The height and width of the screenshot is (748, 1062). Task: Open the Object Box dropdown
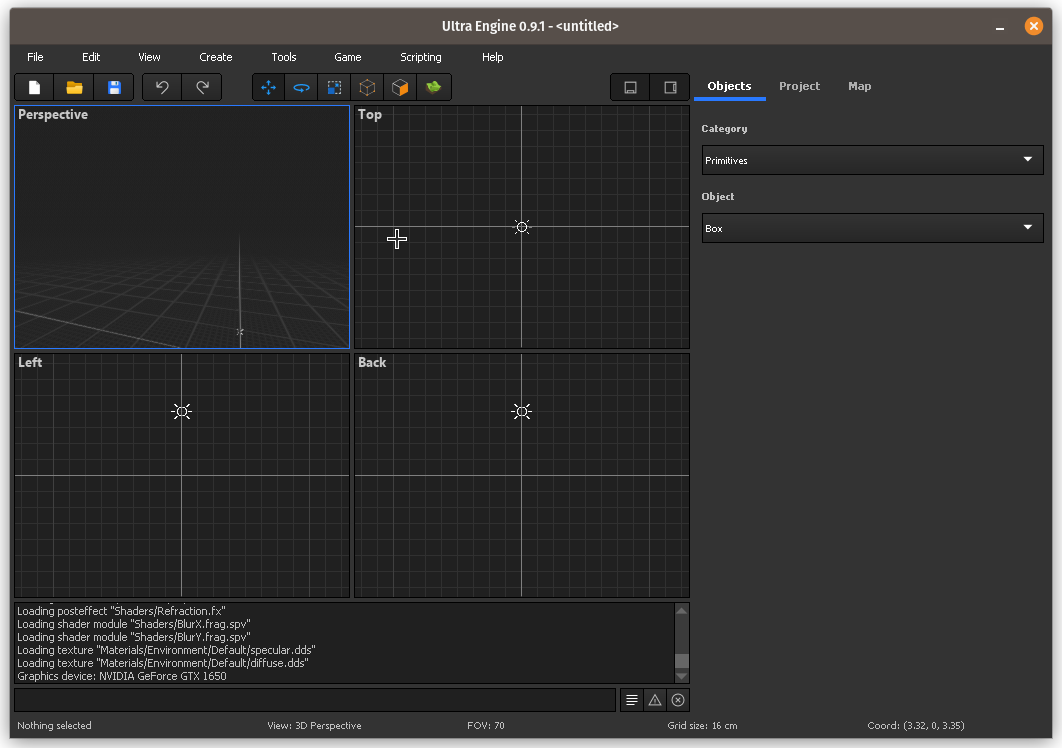(x=872, y=228)
